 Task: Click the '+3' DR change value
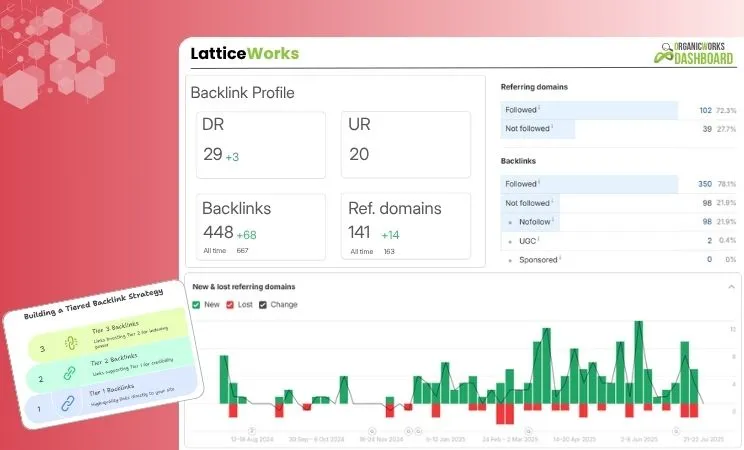[x=232, y=157]
